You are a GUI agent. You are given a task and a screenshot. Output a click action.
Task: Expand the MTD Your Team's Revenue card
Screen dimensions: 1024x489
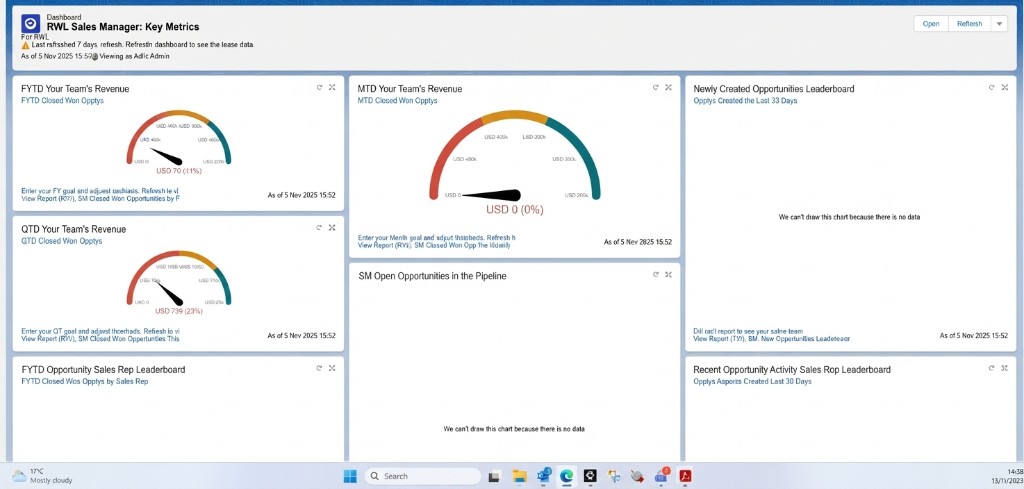click(x=668, y=87)
